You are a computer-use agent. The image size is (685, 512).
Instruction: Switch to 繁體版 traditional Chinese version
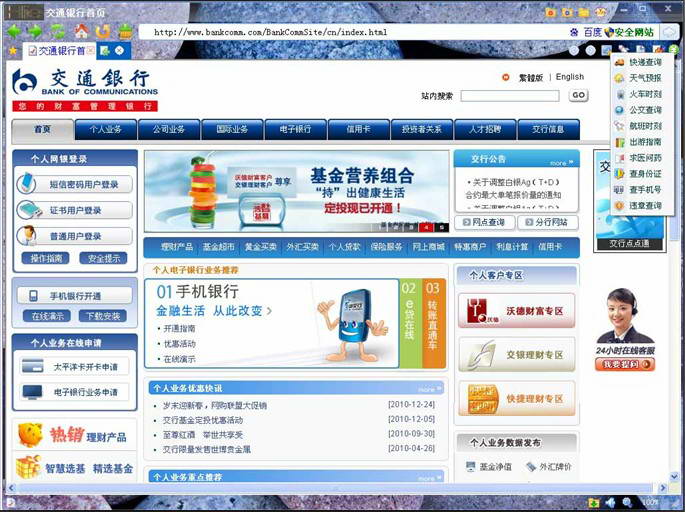(x=531, y=78)
